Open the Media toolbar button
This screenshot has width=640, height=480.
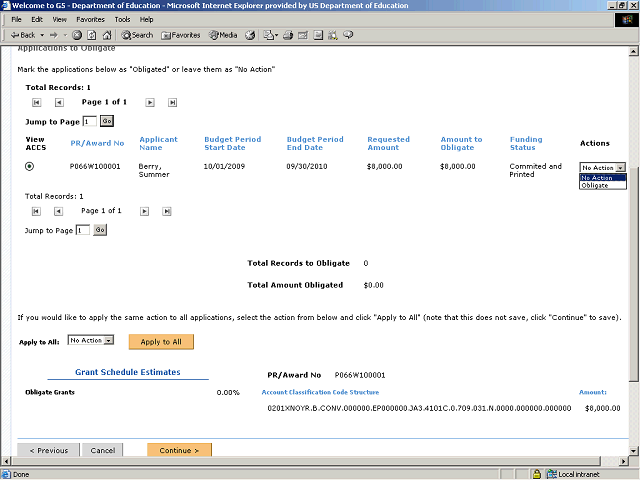[223, 35]
